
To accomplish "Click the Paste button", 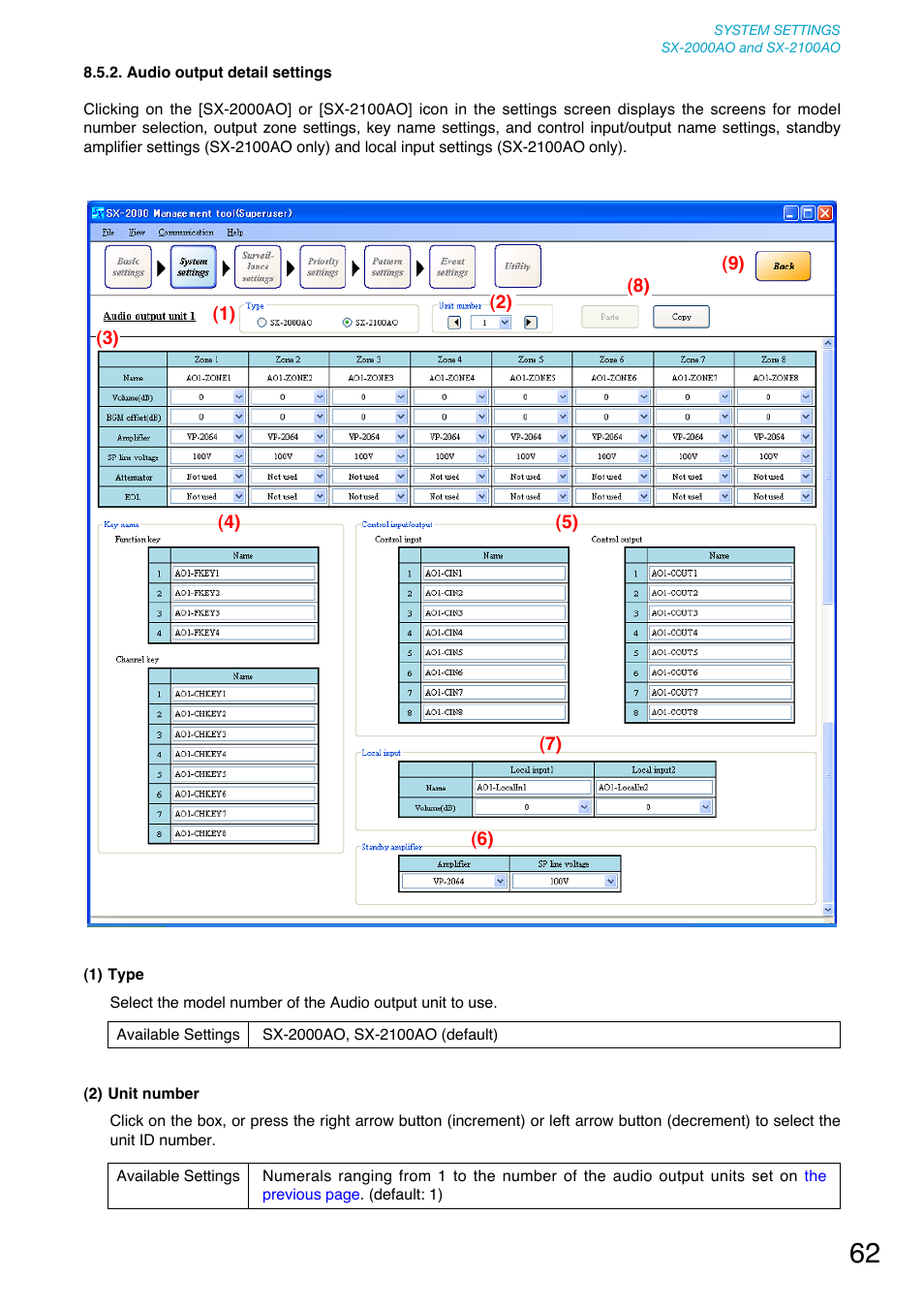I will (x=610, y=317).
